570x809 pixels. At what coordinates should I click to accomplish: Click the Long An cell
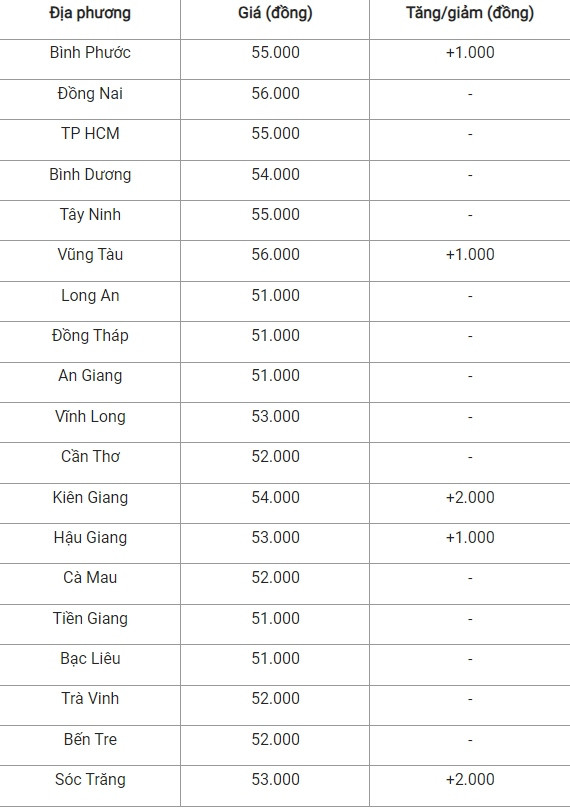point(90,296)
